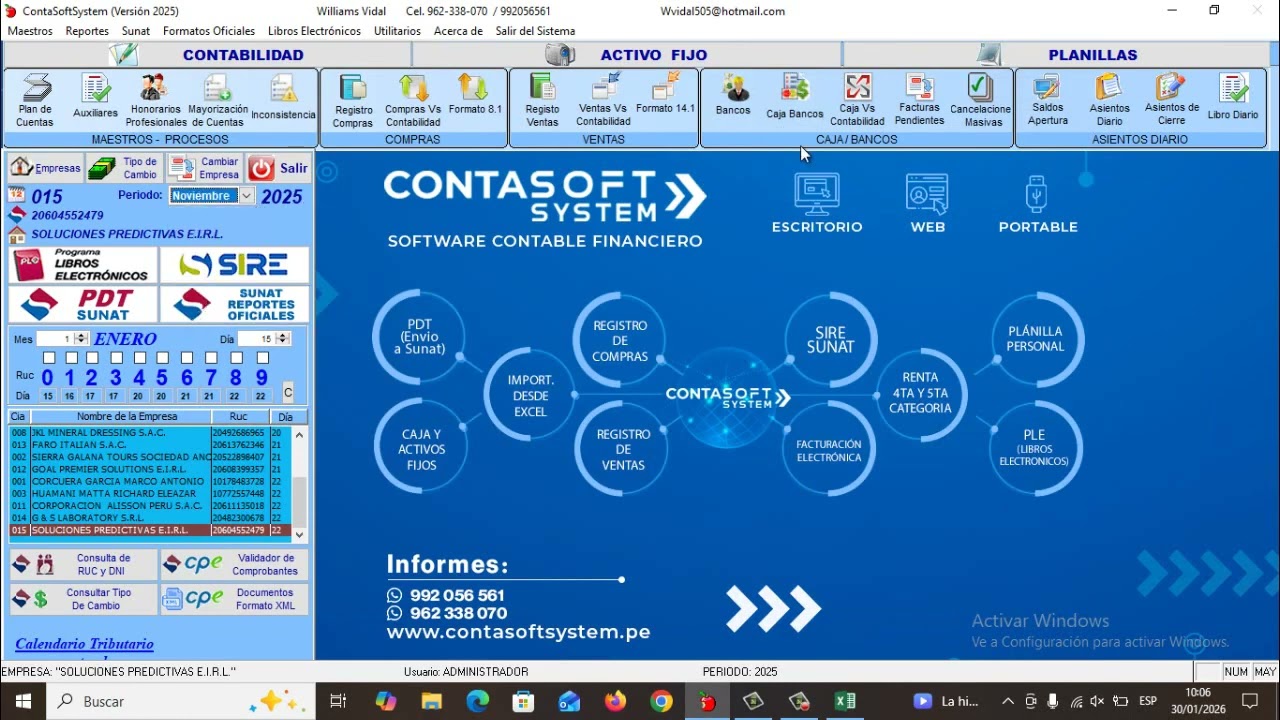The image size is (1280, 720).
Task: Open the Maestros menu
Action: (x=30, y=31)
